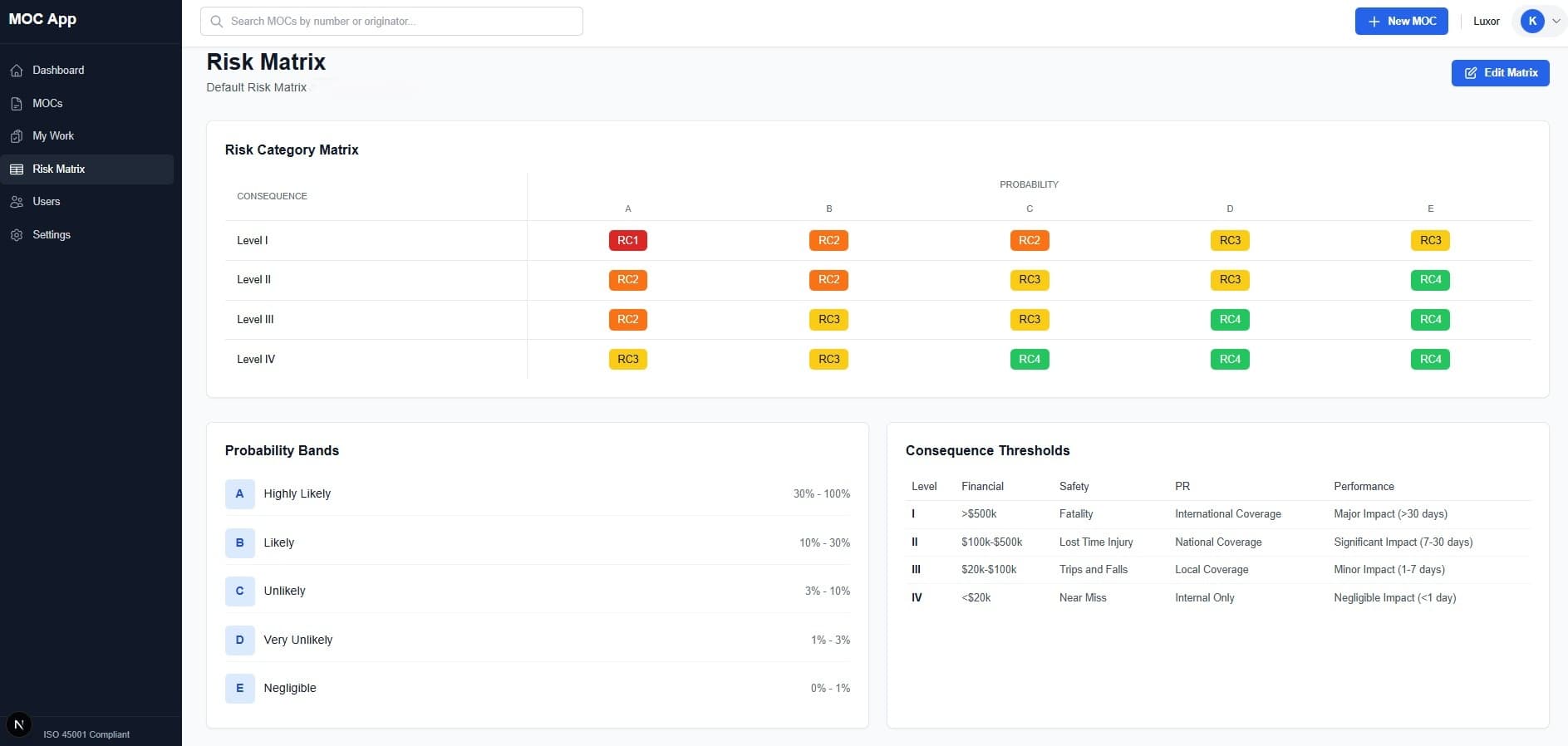1568x746 pixels.
Task: Click the Settings gear icon
Action: [x=17, y=235]
